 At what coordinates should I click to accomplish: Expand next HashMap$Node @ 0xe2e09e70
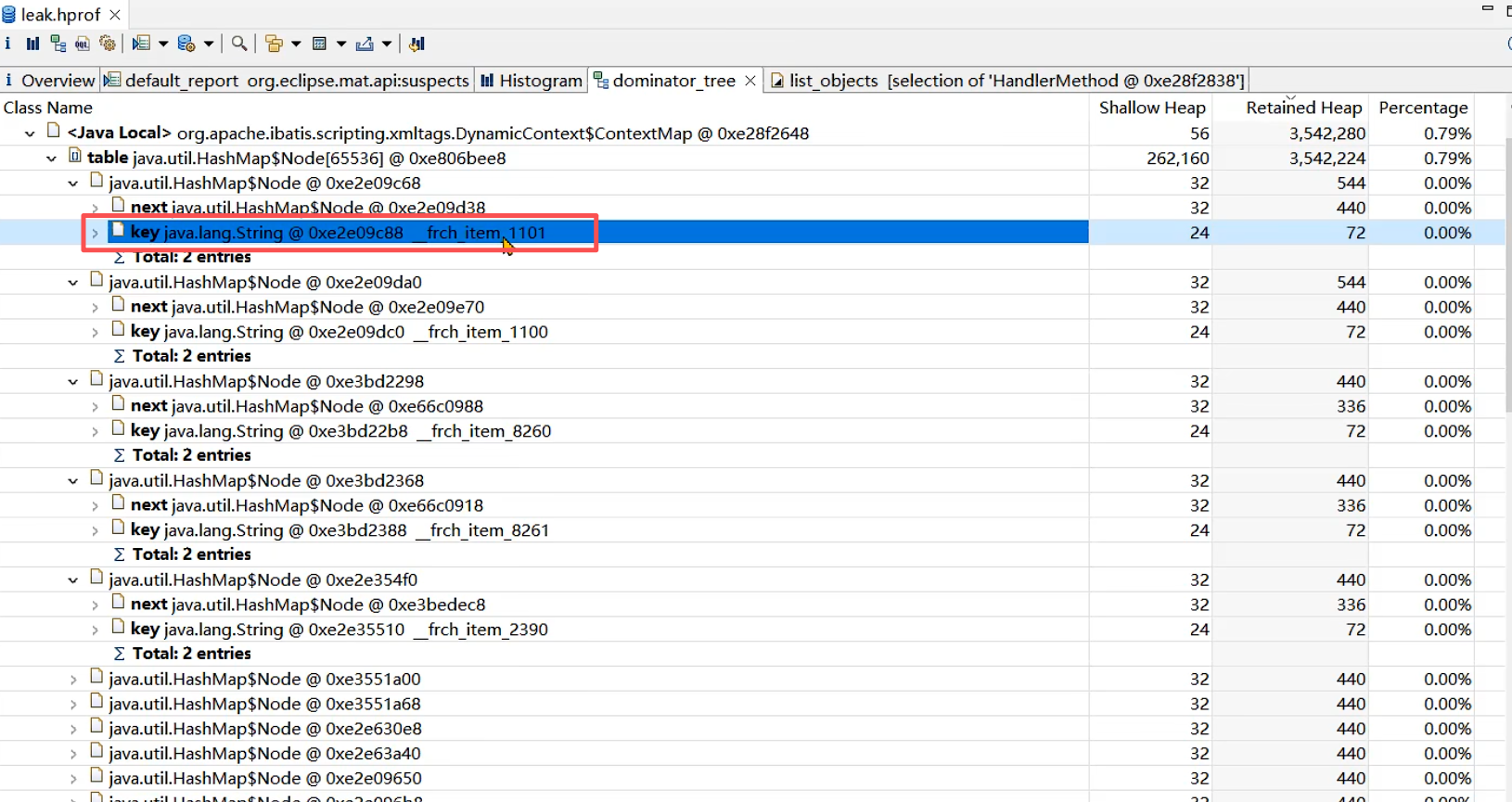click(95, 307)
